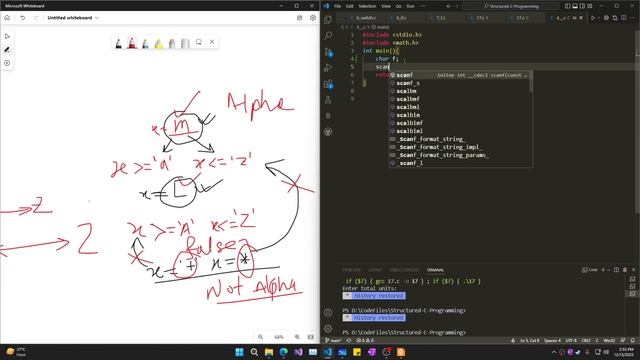Select the eraser tool in Whiteboard

coord(172,43)
